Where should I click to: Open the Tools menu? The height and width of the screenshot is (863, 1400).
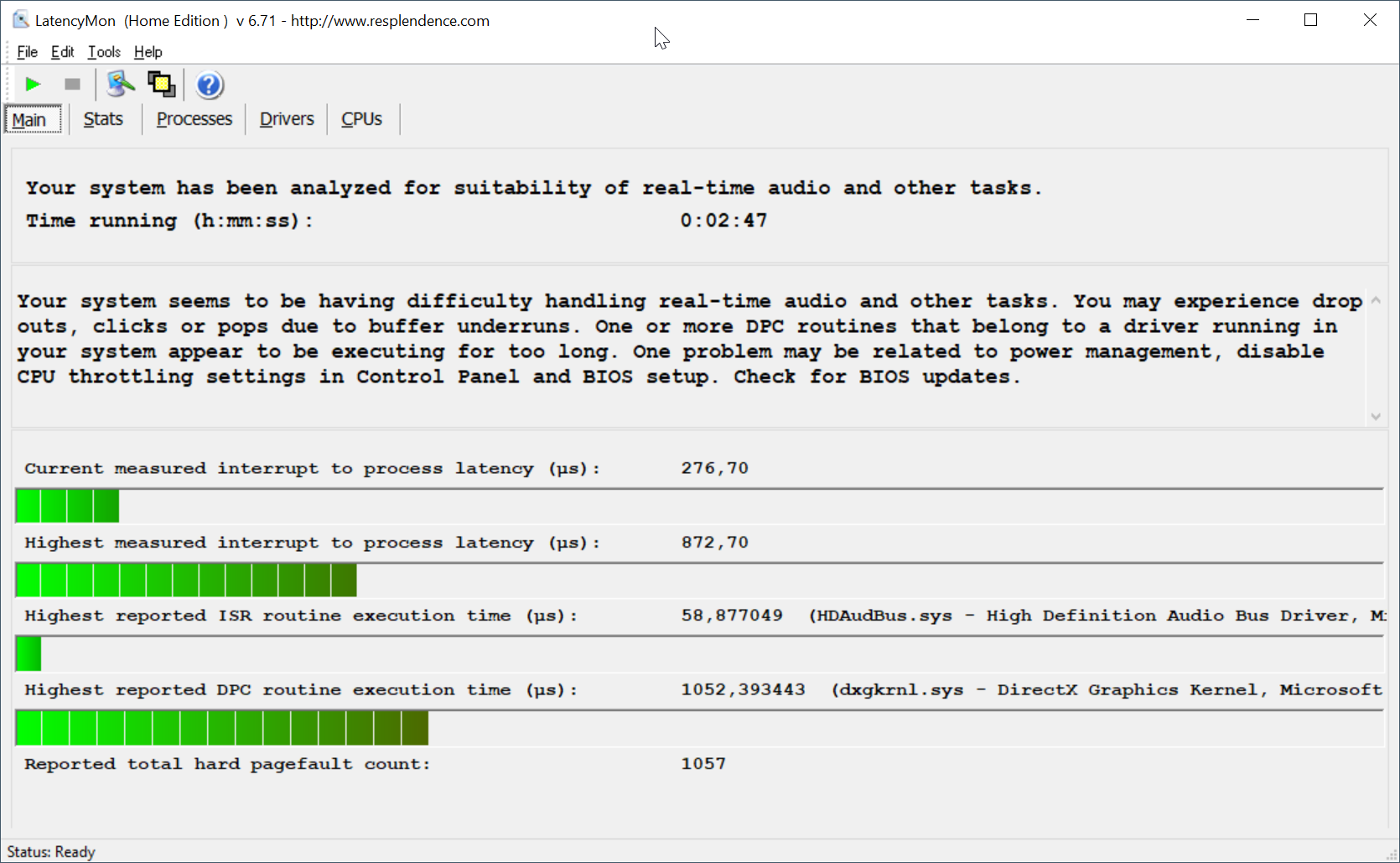[x=104, y=52]
